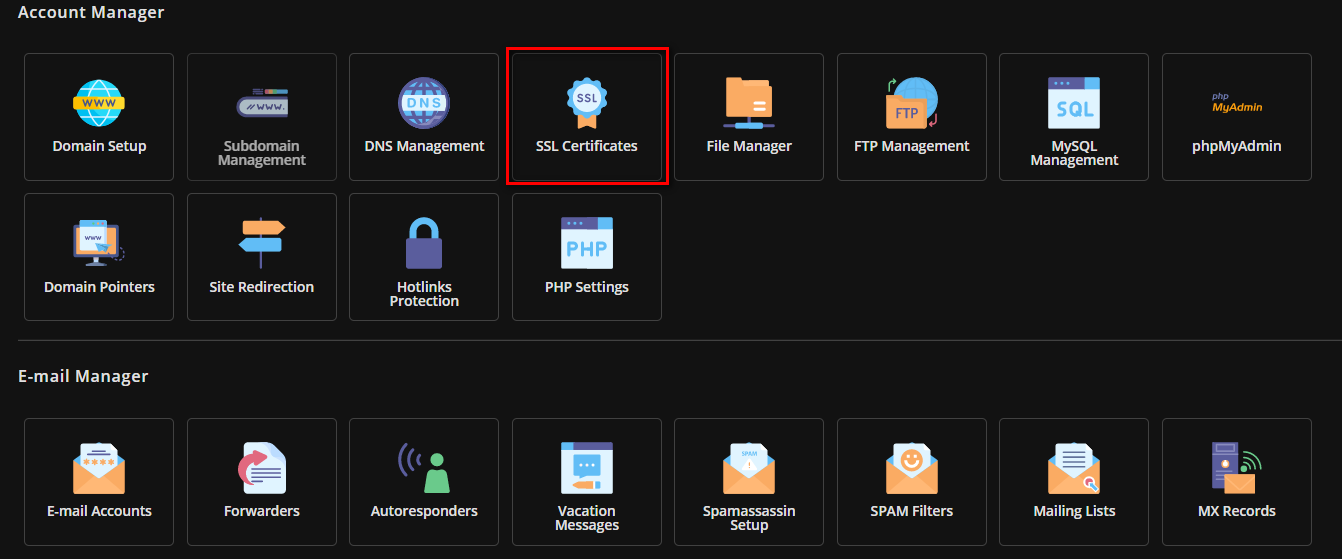
Task: Open Autoresponders icon
Action: tap(424, 468)
